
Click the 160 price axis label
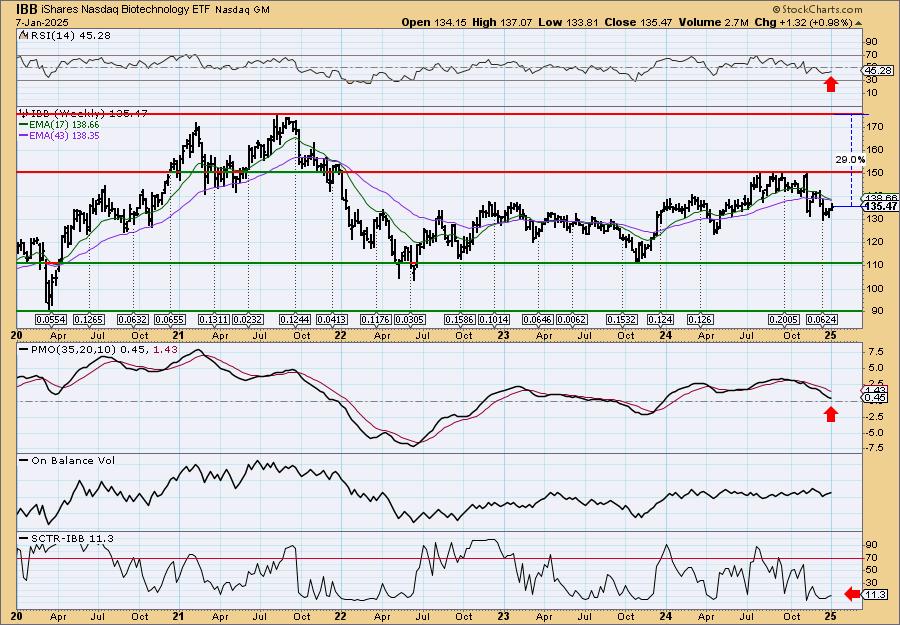pos(874,149)
